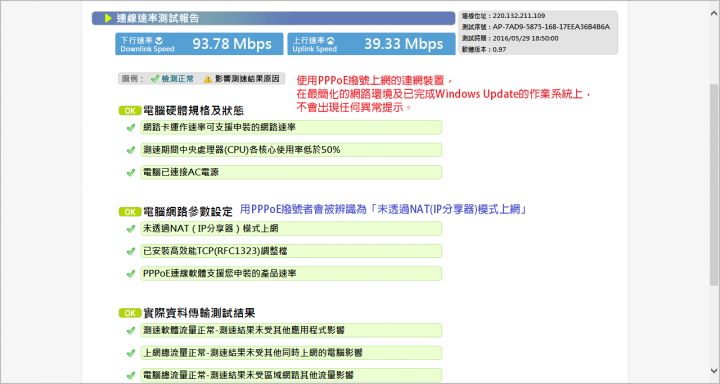Click the Downlink Speed download arrow icon
Viewport: 720px width, 384px height.
click(x=159, y=41)
